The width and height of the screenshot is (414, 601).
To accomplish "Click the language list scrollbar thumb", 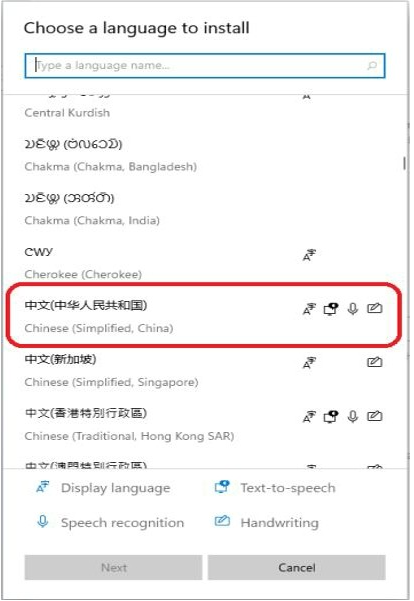I will click(x=404, y=163).
